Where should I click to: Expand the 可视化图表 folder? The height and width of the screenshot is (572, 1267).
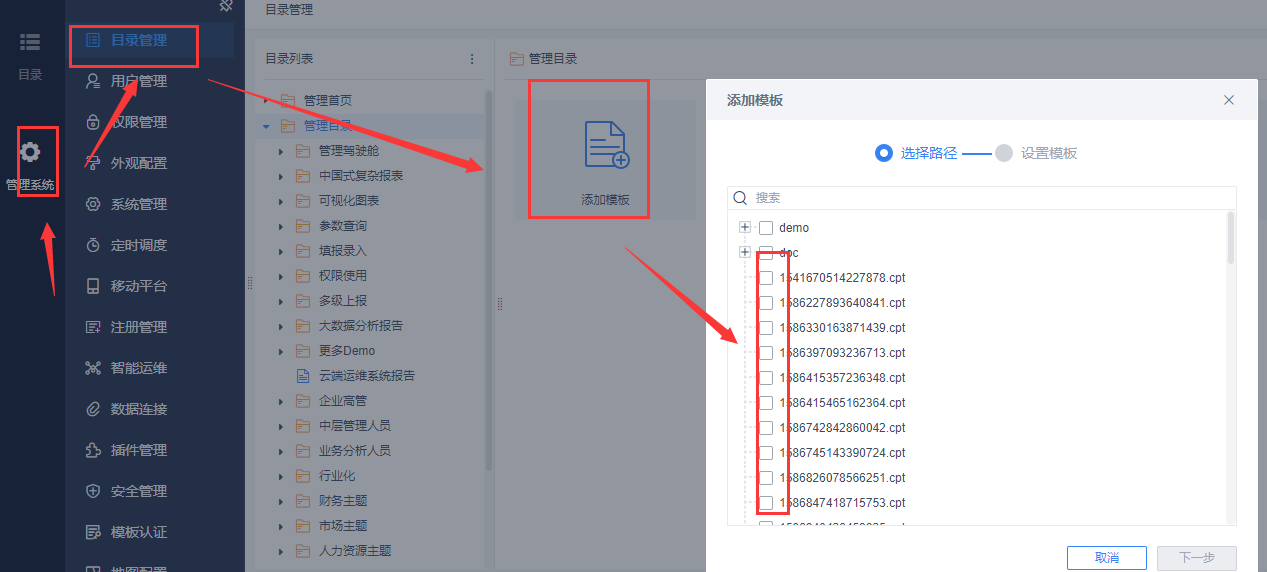tap(281, 201)
